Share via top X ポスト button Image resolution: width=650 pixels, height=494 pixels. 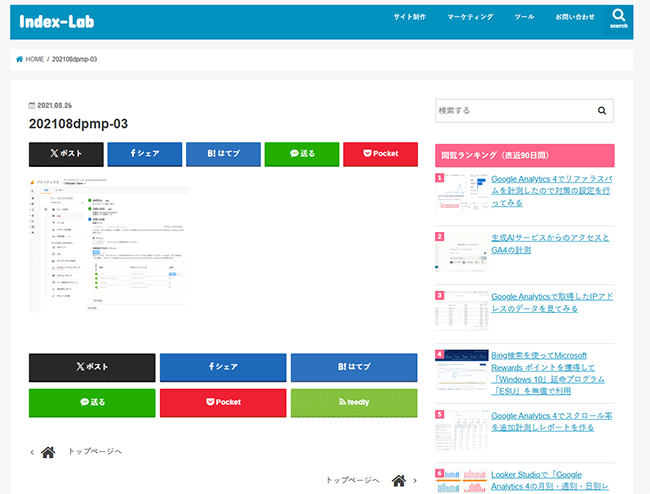66,154
